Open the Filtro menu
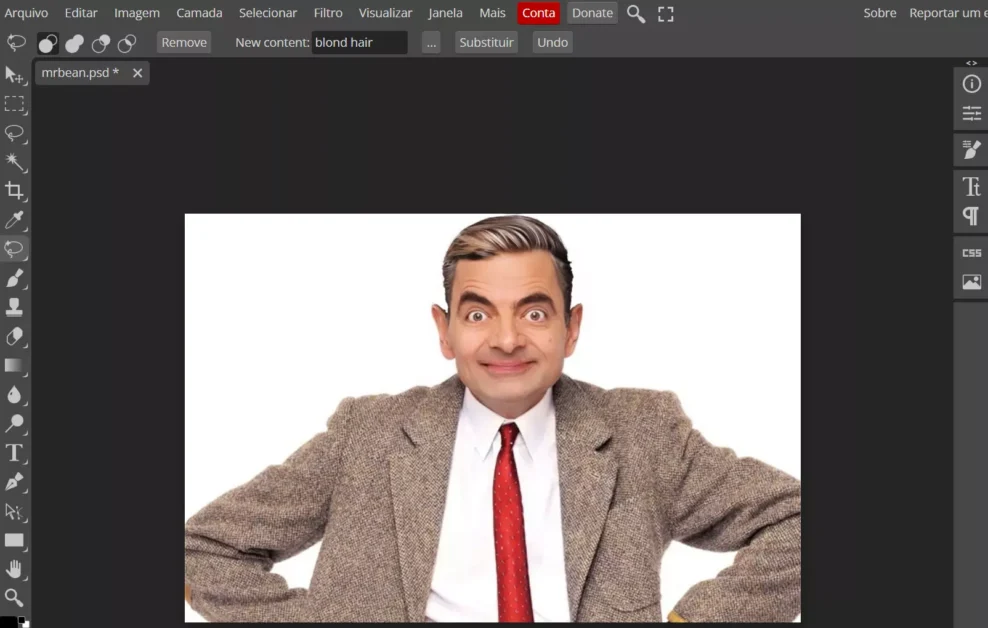The width and height of the screenshot is (988, 628). 328,13
